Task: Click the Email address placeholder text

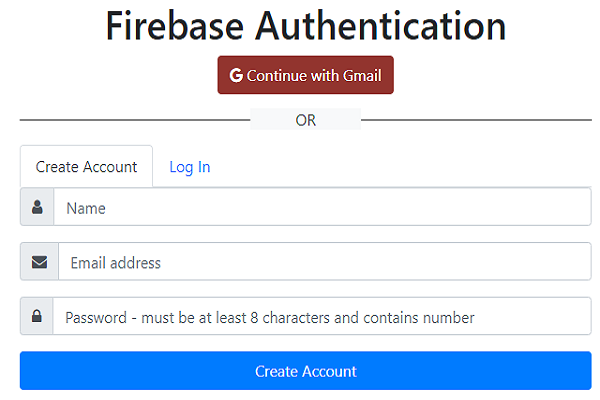Action: [x=116, y=263]
